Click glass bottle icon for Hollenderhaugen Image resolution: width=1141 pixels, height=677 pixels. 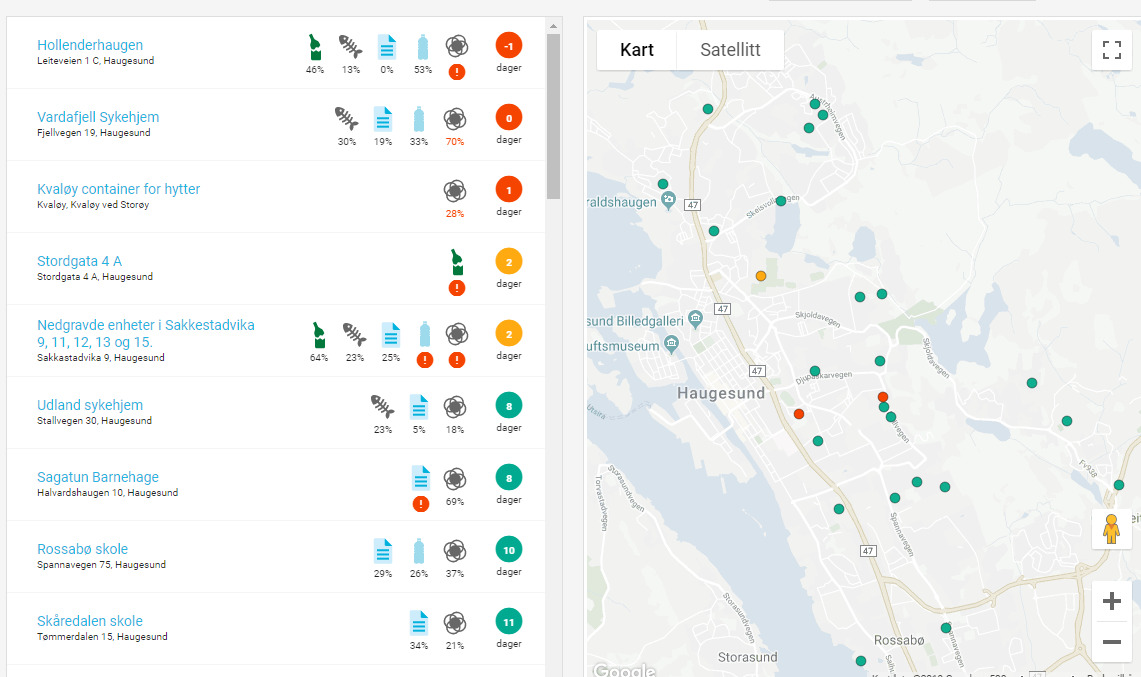pos(315,47)
